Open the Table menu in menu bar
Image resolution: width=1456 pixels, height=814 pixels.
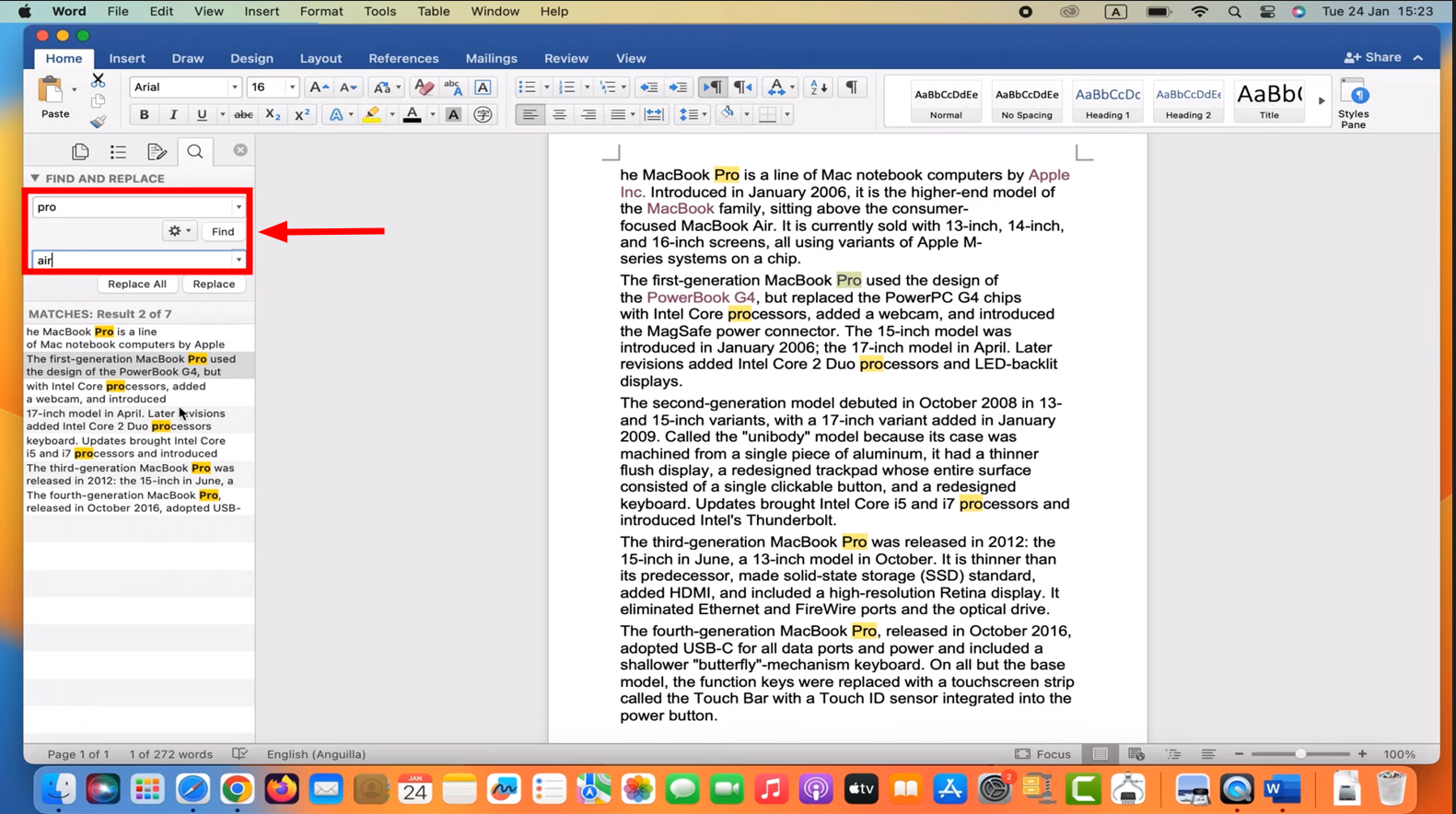tap(433, 11)
